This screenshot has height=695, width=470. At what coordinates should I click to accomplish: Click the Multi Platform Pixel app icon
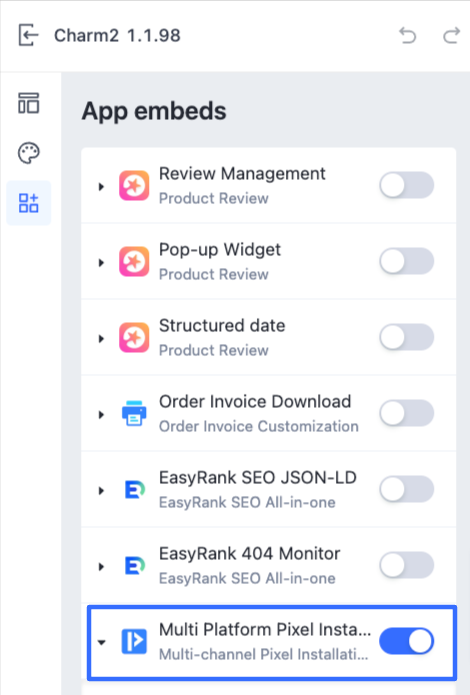(x=134, y=641)
